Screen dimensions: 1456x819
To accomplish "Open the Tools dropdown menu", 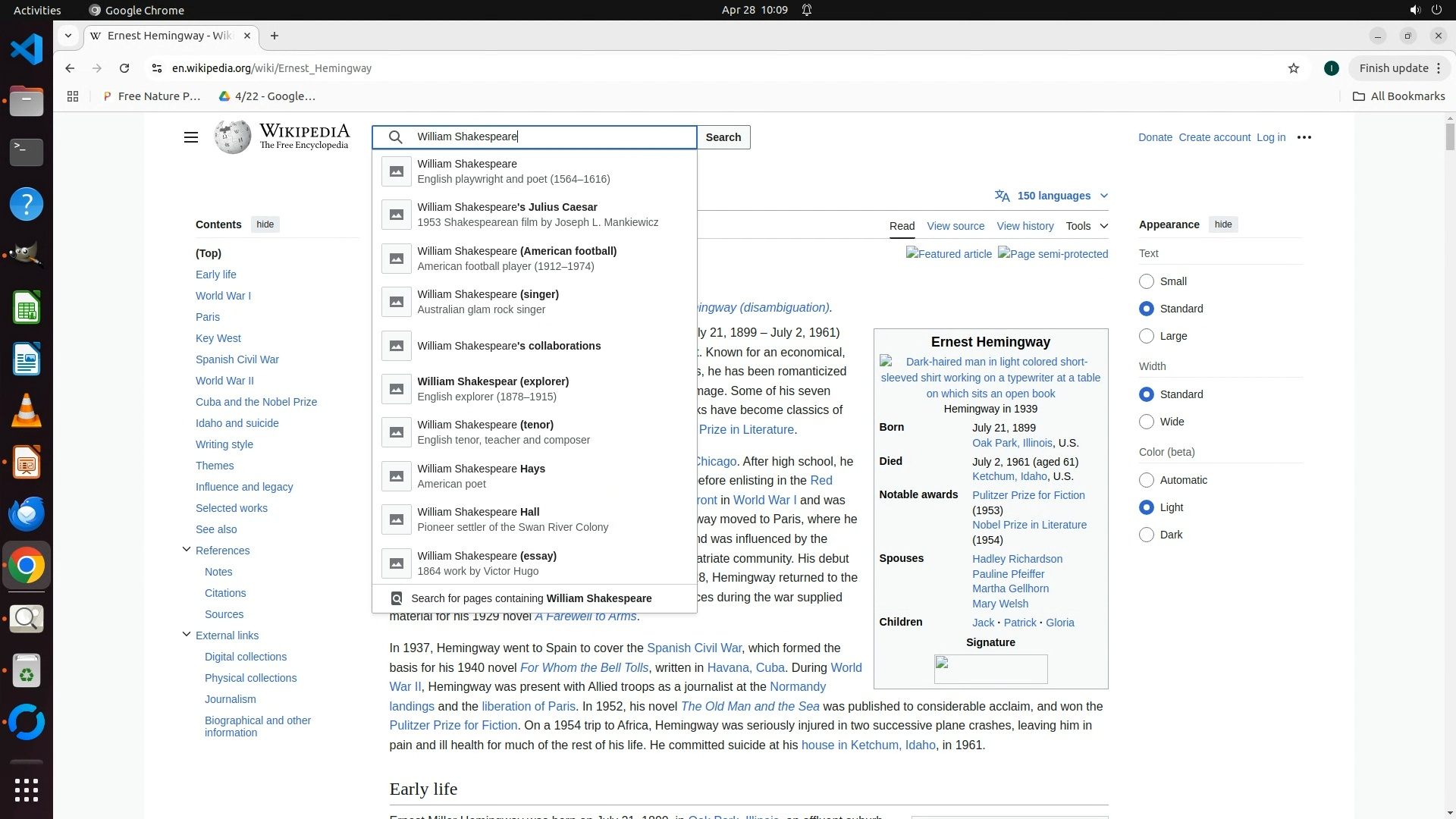I will tap(1086, 226).
